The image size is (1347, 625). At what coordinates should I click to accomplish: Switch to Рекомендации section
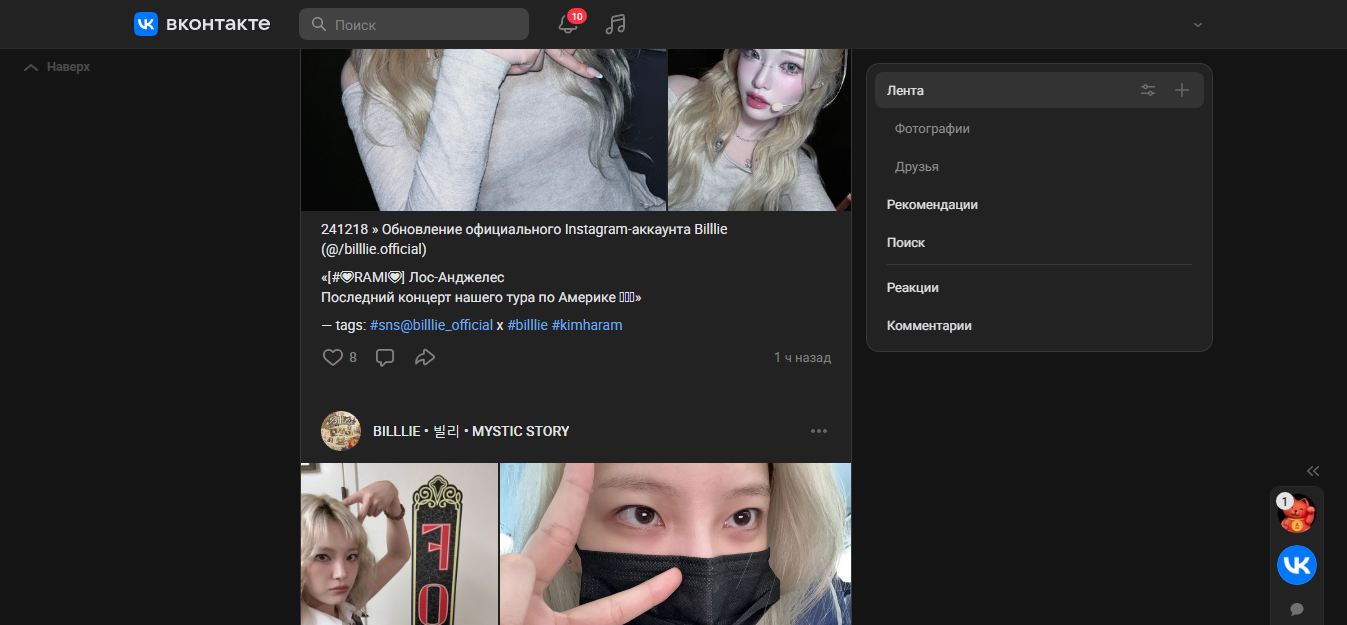pyautogui.click(x=932, y=204)
